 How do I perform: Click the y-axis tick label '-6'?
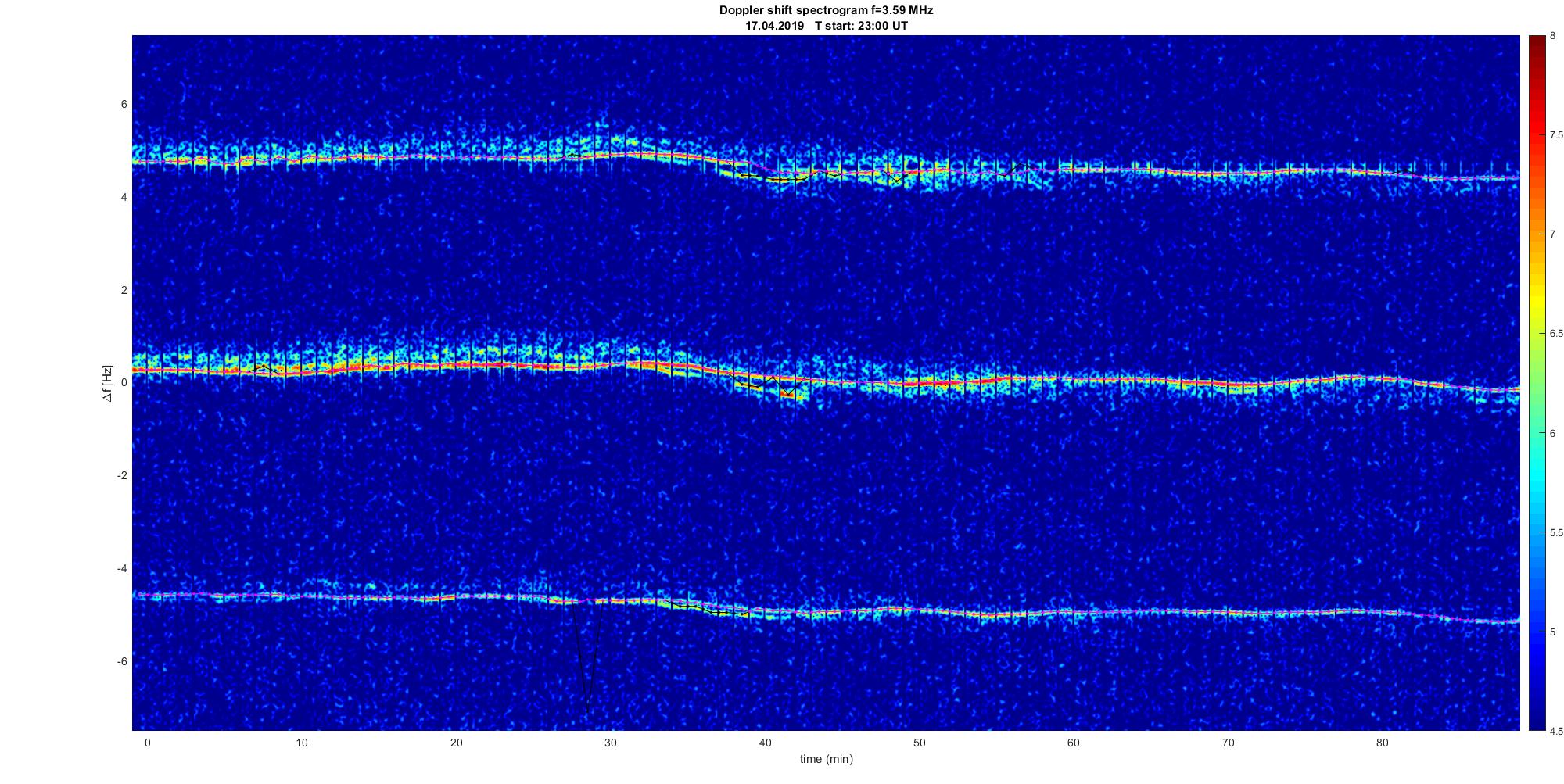pos(122,661)
